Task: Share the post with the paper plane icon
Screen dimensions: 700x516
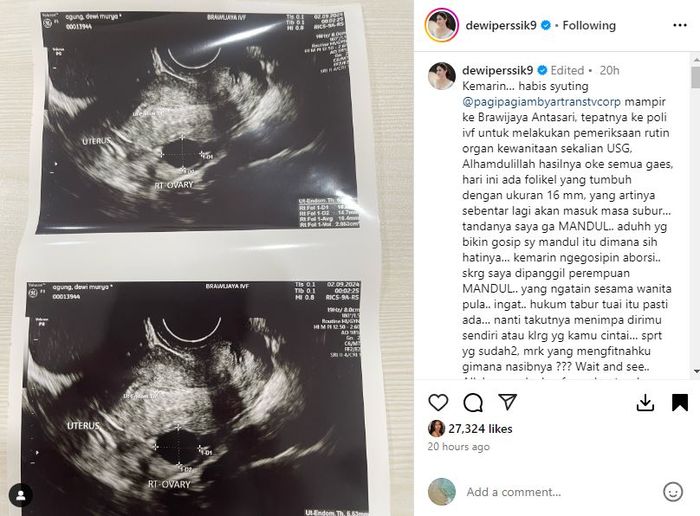Action: [x=508, y=402]
